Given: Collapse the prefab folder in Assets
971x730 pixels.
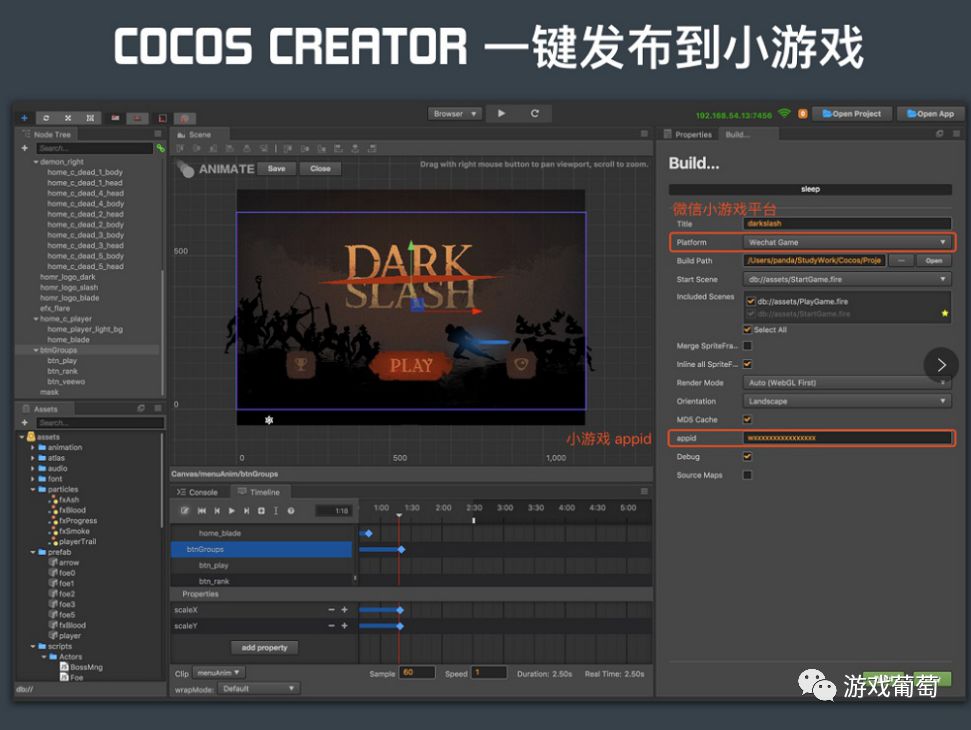Looking at the screenshot, I should click(x=33, y=552).
